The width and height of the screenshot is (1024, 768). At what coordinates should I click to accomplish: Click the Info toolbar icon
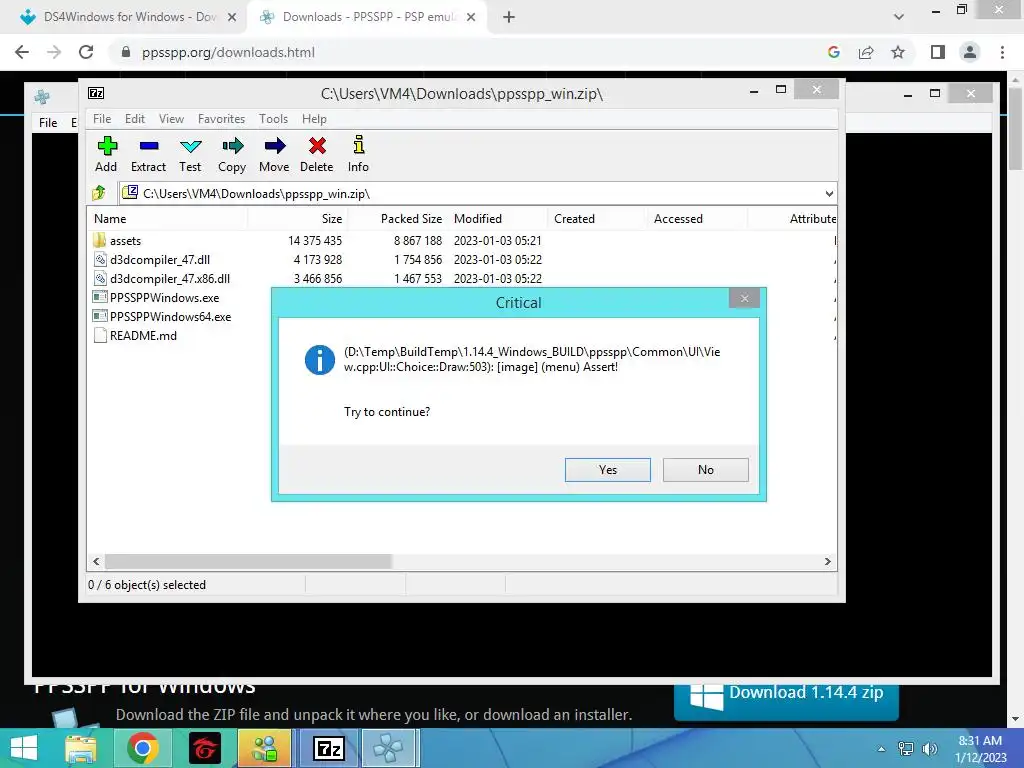(359, 145)
